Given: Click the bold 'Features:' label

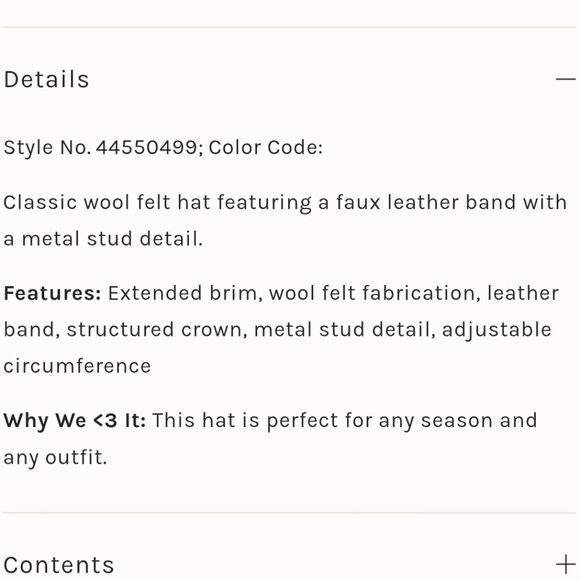Looking at the screenshot, I should pyautogui.click(x=52, y=293).
